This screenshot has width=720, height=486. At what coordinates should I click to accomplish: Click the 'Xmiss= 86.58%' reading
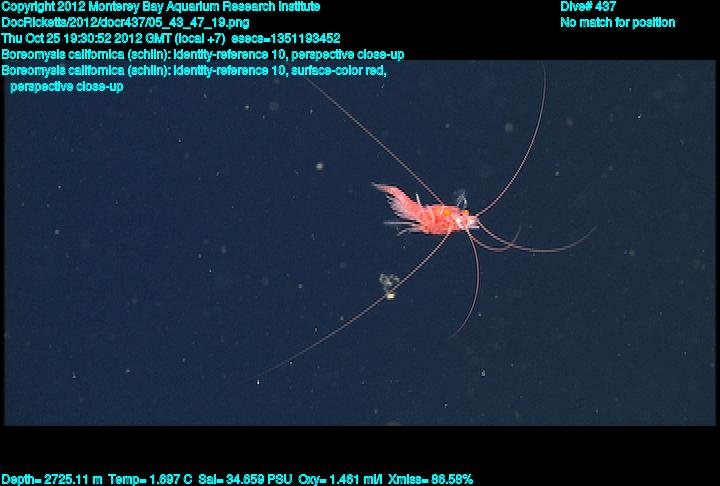tap(430, 480)
